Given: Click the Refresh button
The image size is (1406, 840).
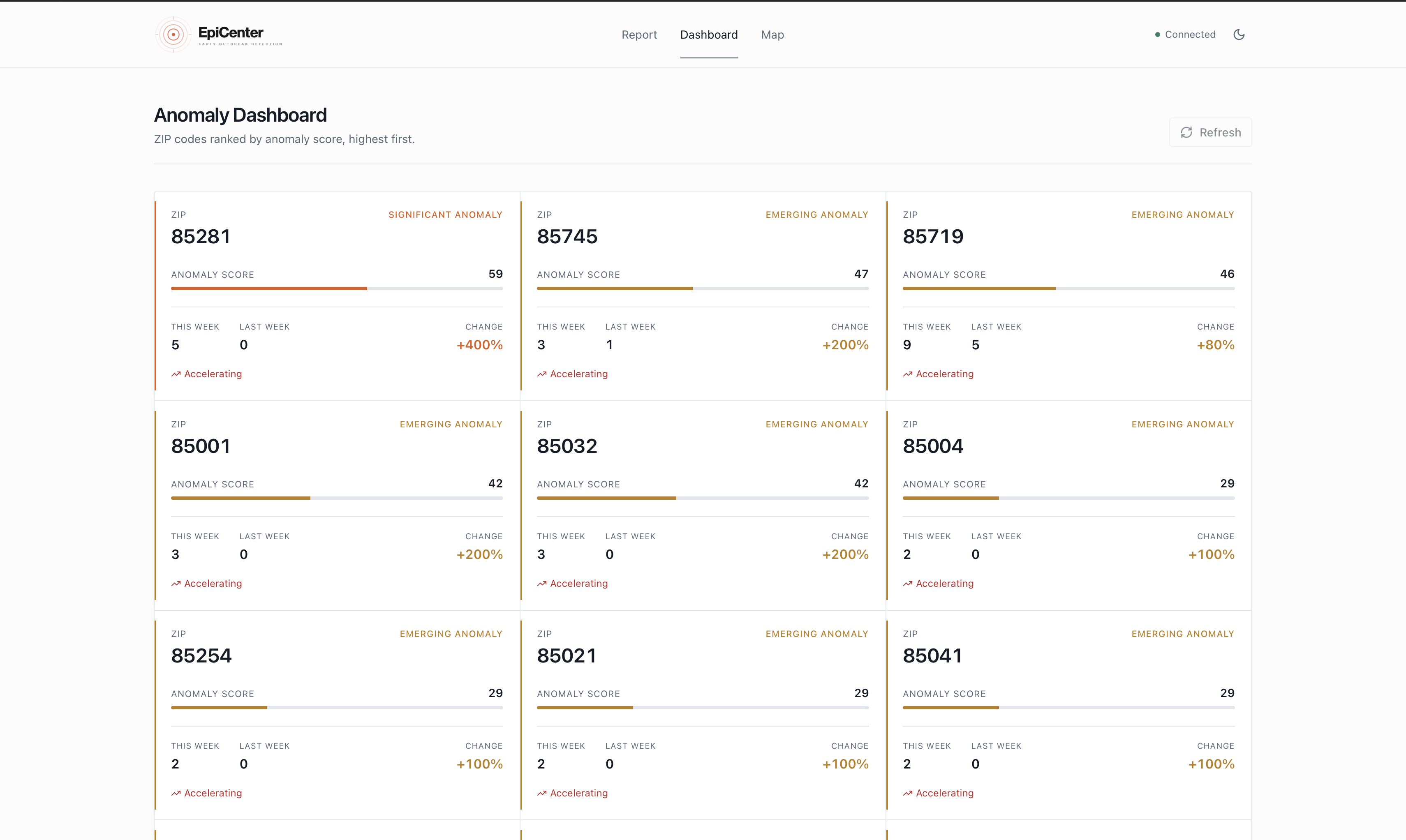Looking at the screenshot, I should point(1210,132).
